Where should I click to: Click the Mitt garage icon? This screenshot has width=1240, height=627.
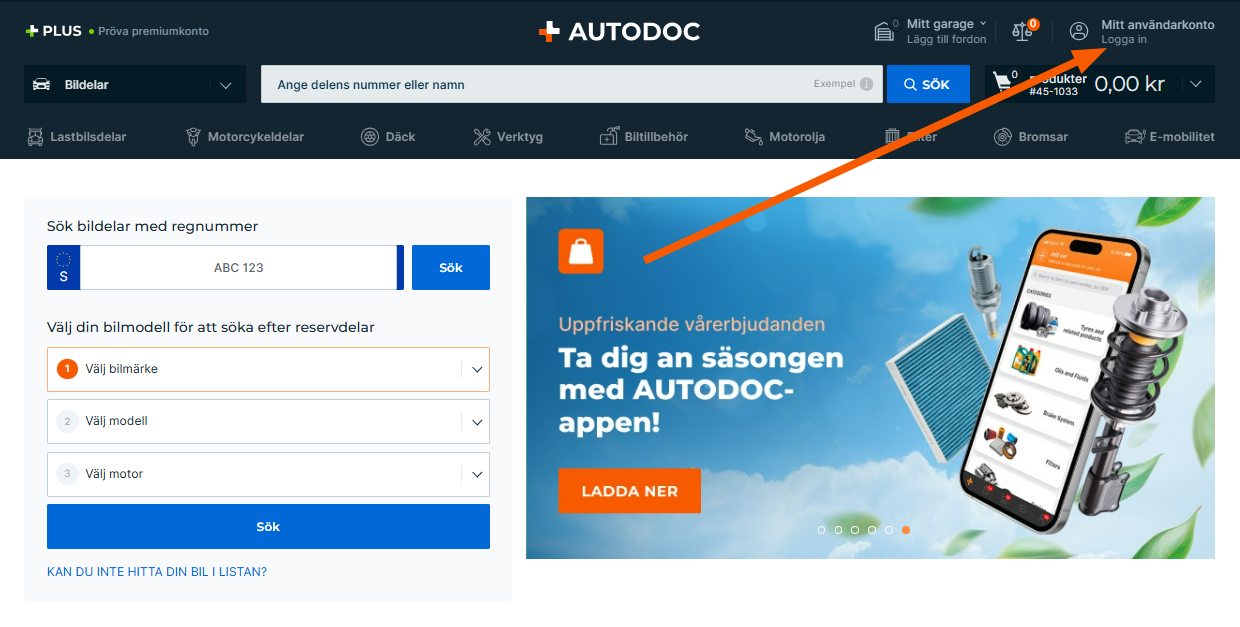(884, 31)
